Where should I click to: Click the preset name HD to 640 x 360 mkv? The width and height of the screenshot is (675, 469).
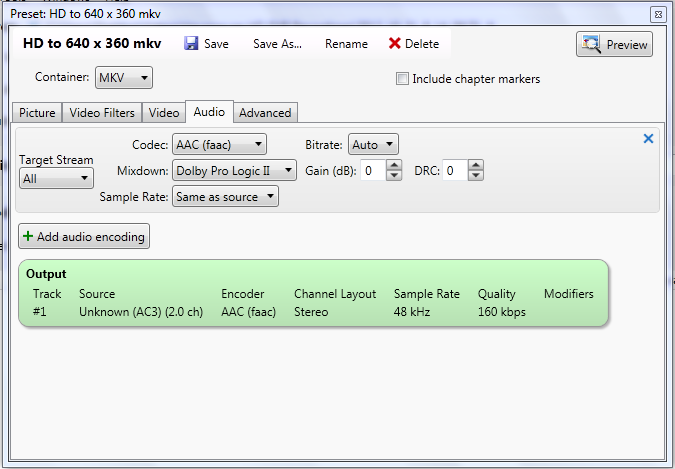tap(92, 43)
